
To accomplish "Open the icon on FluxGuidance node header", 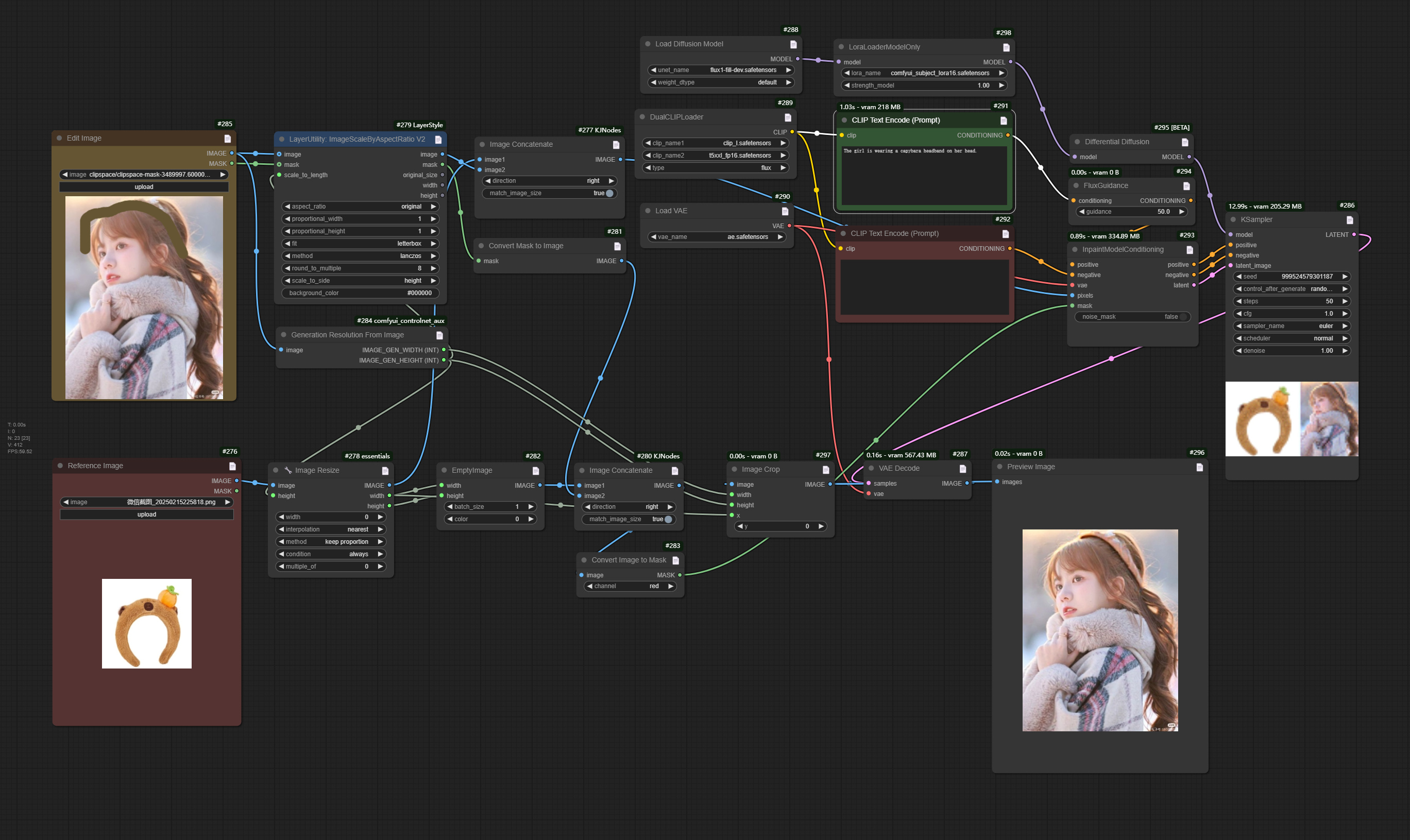I will (1187, 185).
